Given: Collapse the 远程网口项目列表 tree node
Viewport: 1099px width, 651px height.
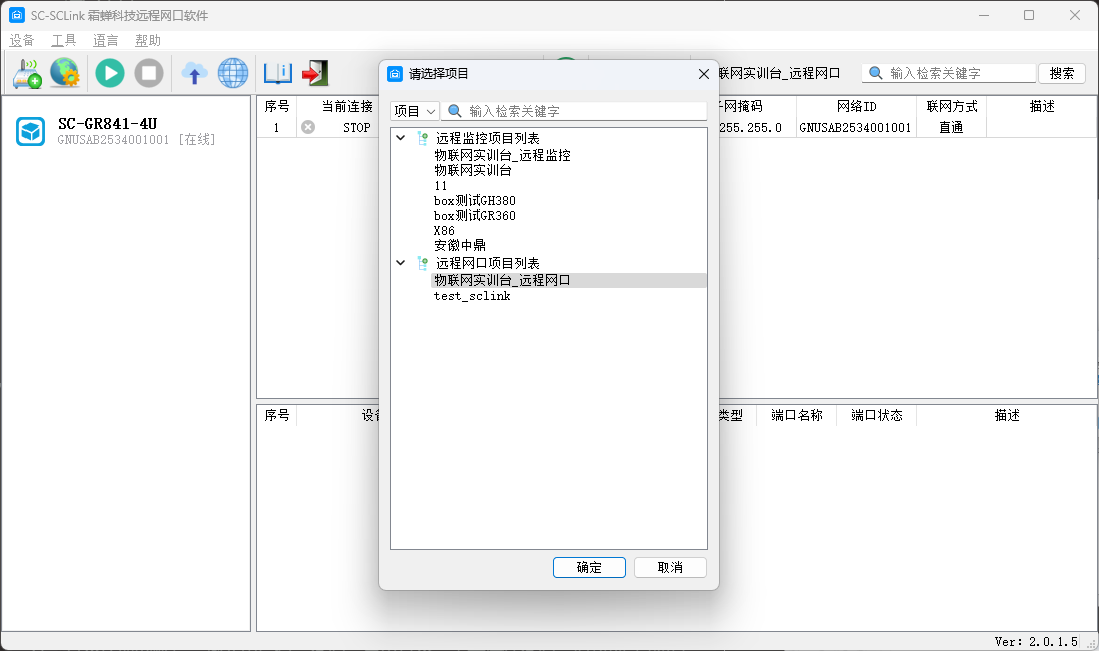Looking at the screenshot, I should 401,263.
